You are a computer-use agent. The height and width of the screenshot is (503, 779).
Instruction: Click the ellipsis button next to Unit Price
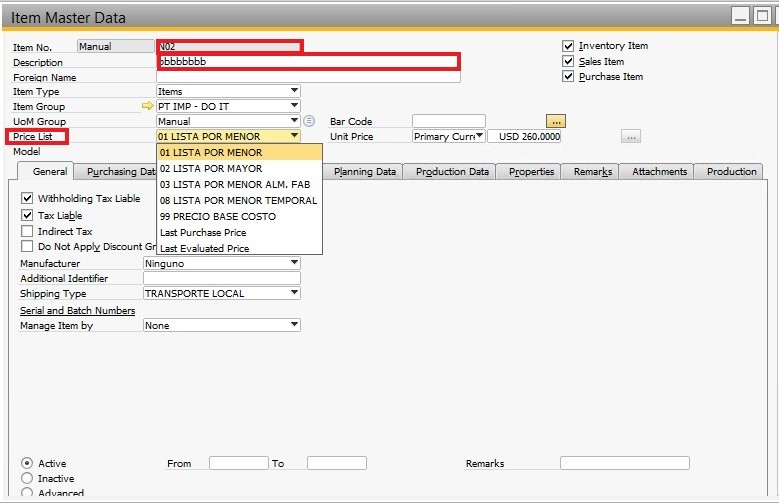[x=630, y=136]
